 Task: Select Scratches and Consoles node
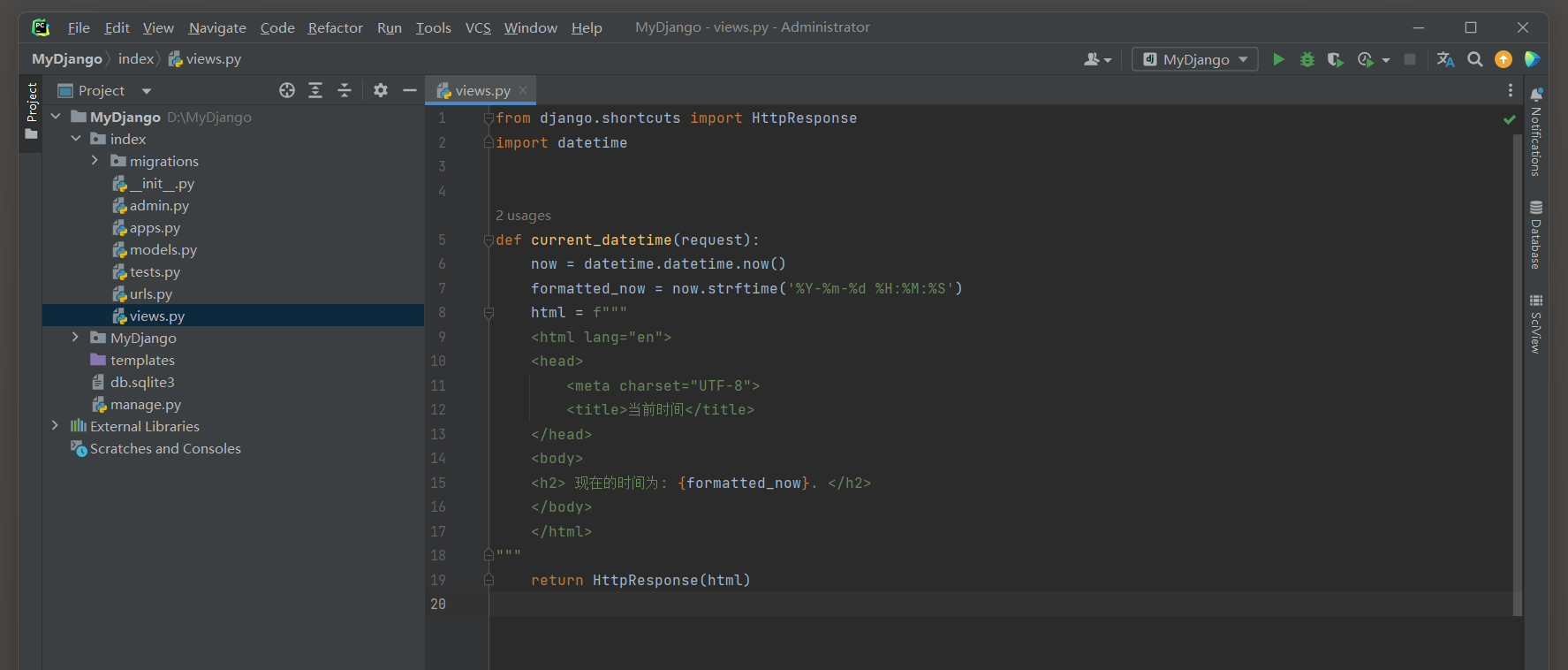155,448
